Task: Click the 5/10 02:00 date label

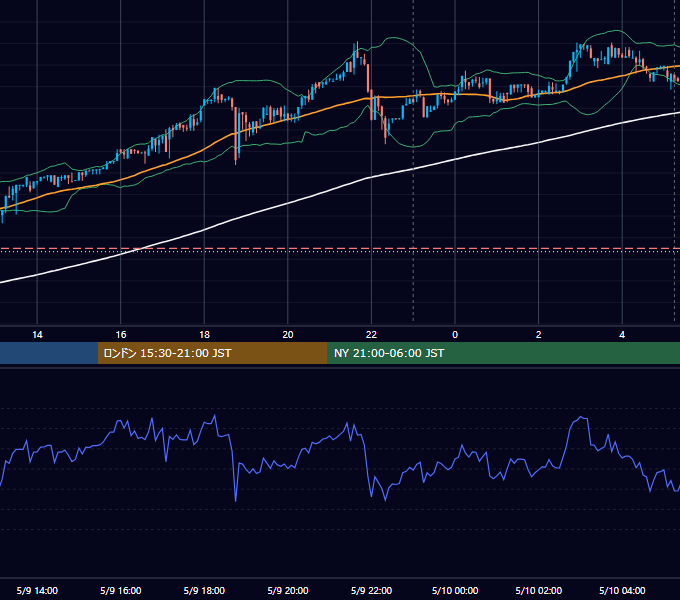Action: (x=538, y=590)
